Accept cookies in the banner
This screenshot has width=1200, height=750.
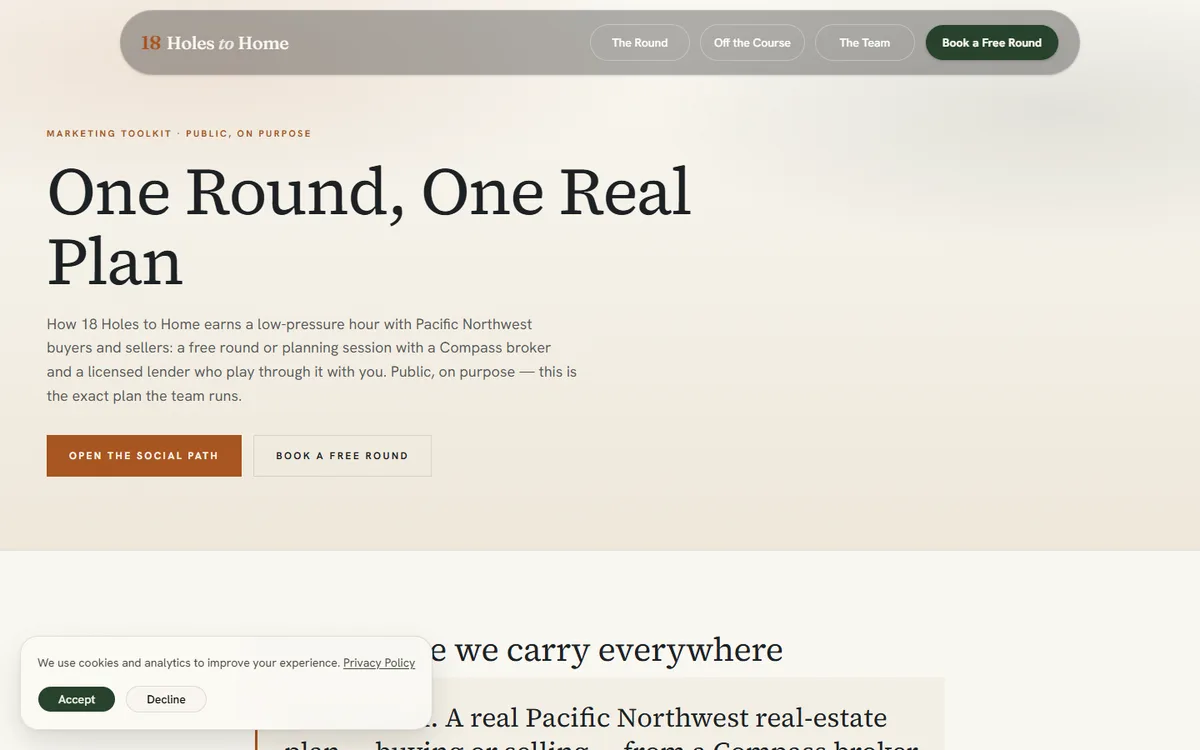pos(77,700)
